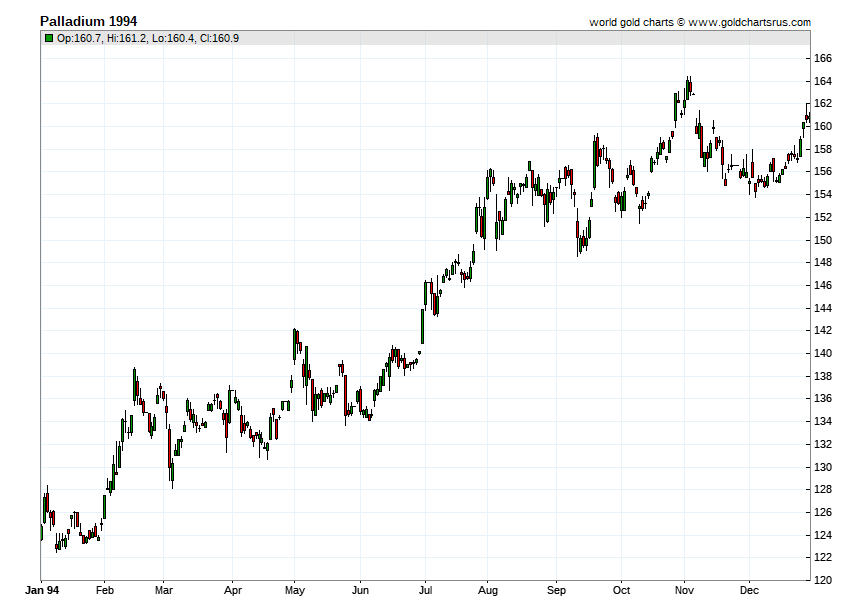The height and width of the screenshot is (616, 850).
Task: Click the 134 price axis label
Action: point(823,421)
